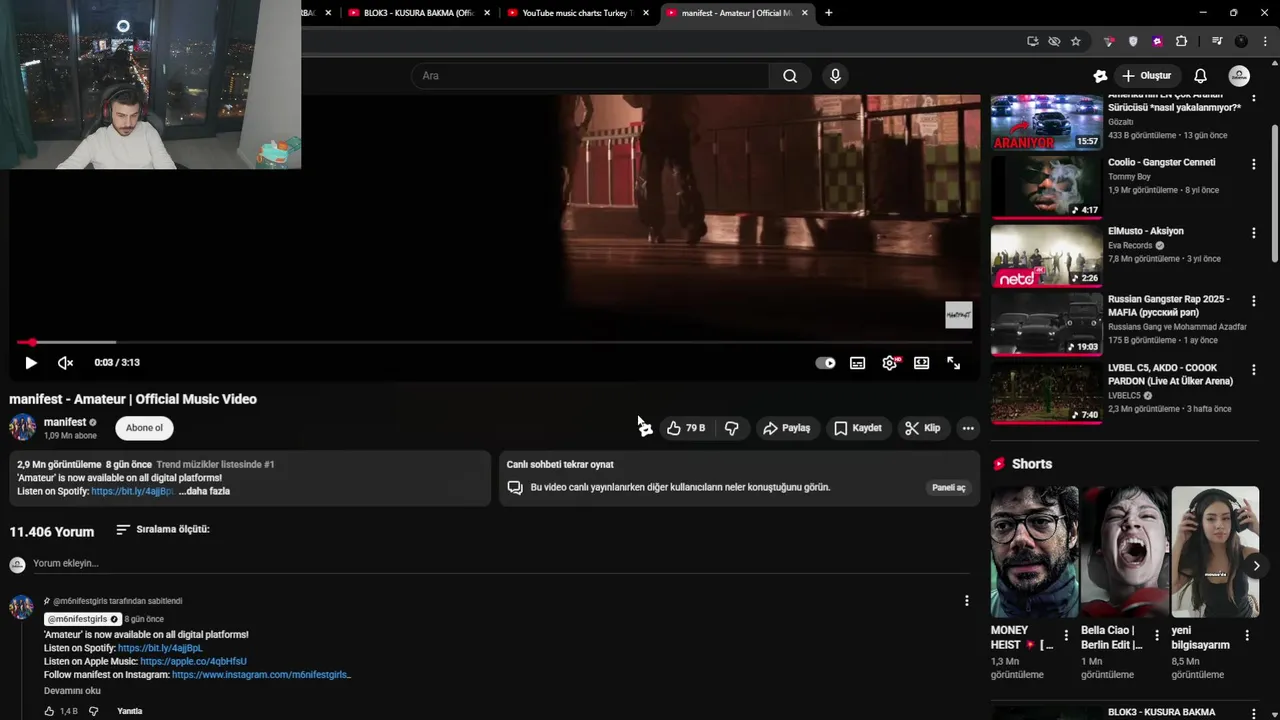Open the Instagram m6nifestgirls link
The width and height of the screenshot is (1280, 720).
coord(261,675)
